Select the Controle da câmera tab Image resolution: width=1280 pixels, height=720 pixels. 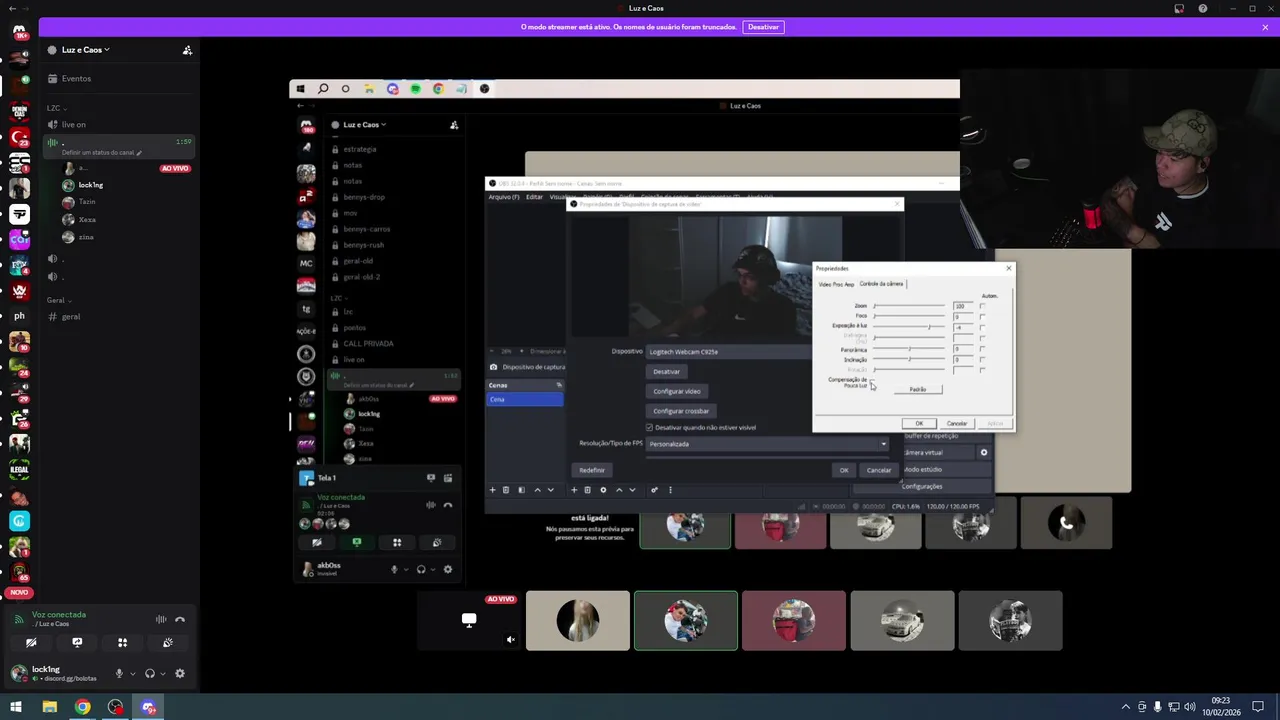click(x=881, y=284)
